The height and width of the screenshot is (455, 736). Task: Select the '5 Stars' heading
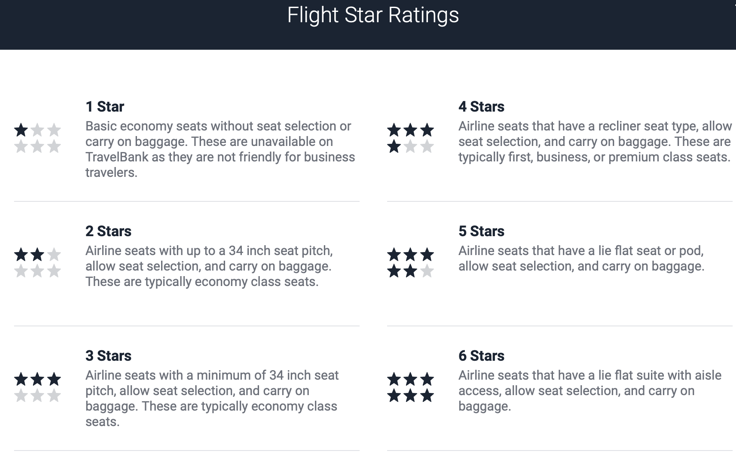point(482,231)
